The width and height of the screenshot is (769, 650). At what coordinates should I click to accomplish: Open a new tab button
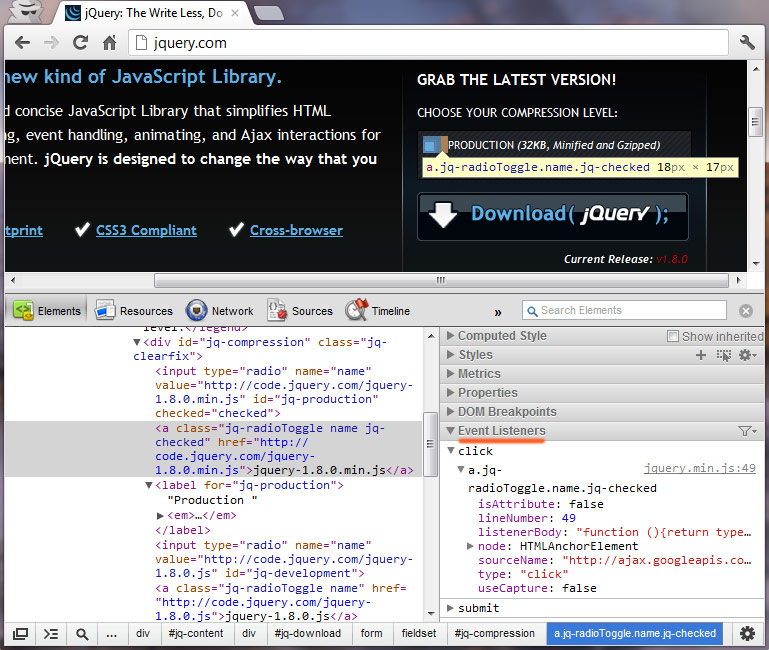pos(269,13)
